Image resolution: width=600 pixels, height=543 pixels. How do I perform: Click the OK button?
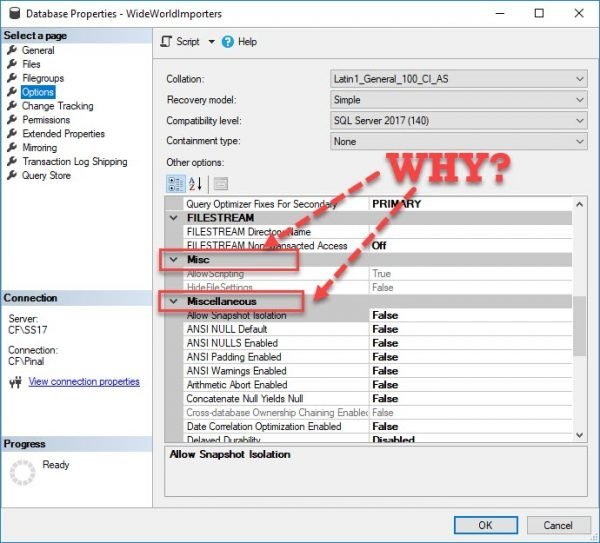[485, 524]
